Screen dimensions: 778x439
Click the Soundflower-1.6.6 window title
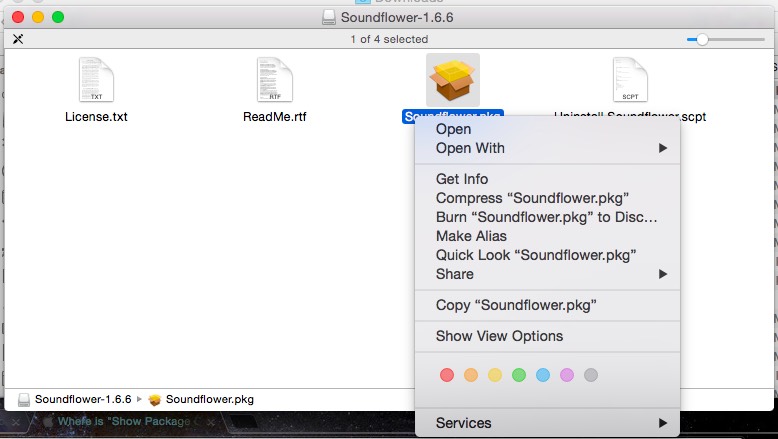pos(397,17)
